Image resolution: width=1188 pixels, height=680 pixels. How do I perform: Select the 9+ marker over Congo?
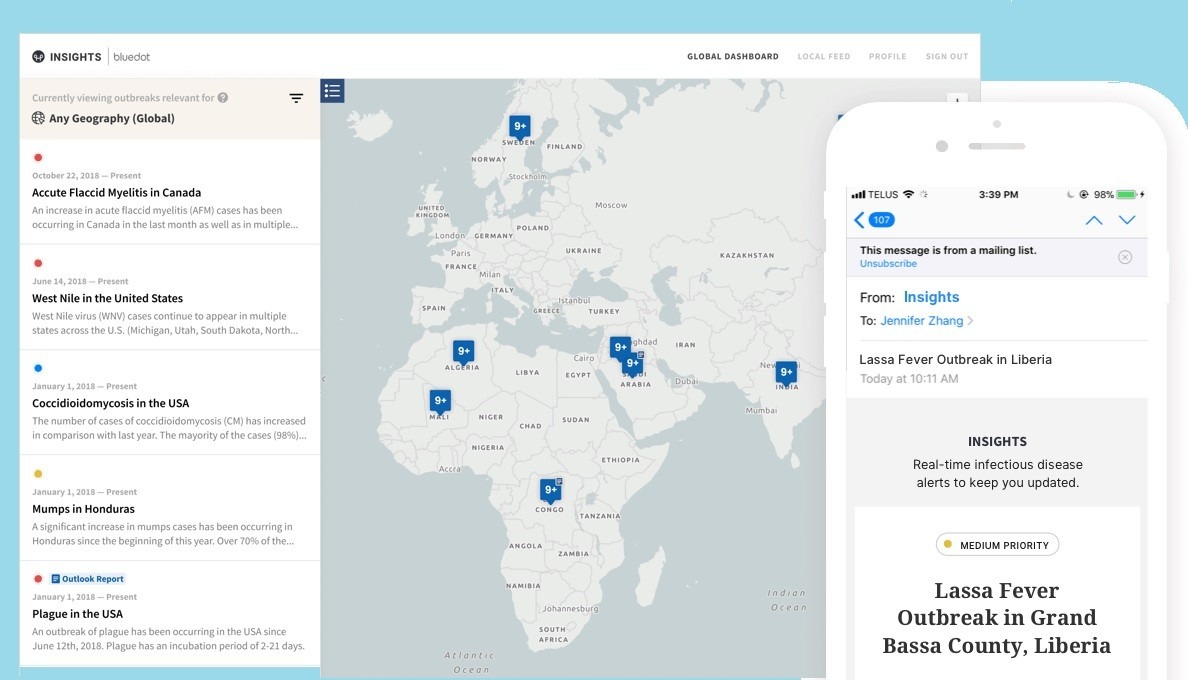point(551,490)
